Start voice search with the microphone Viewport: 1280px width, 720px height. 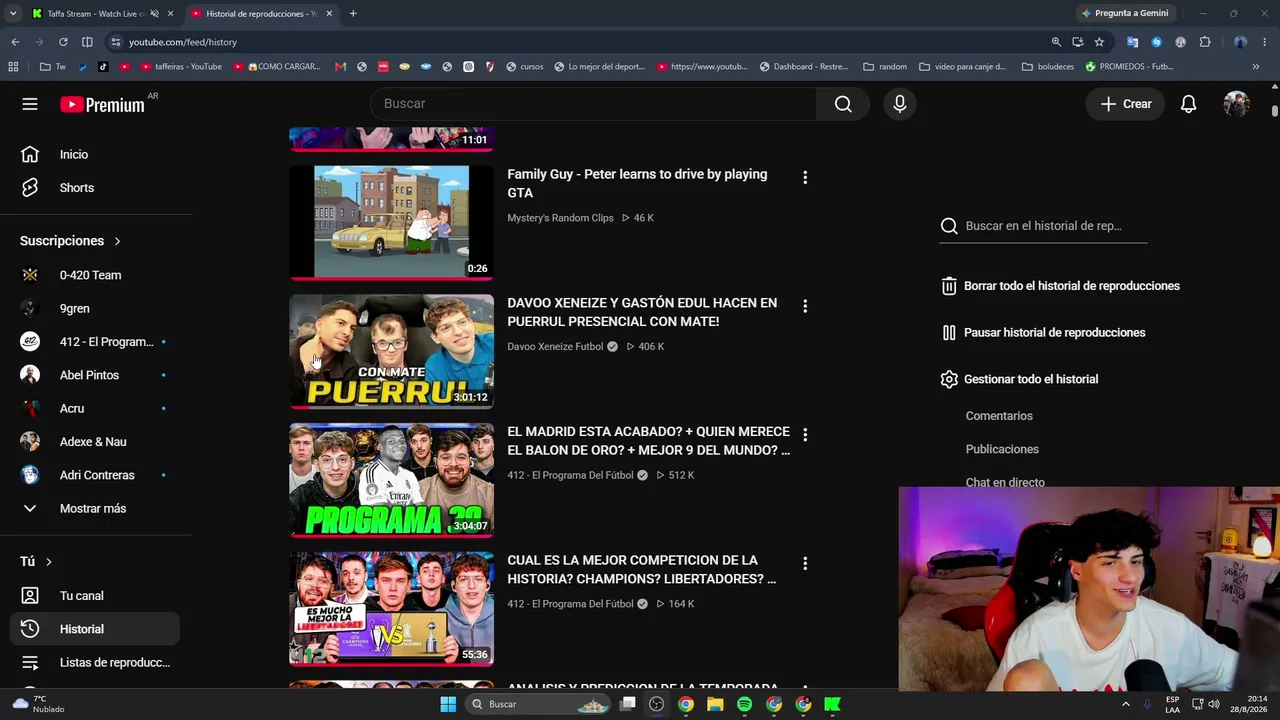click(x=900, y=104)
